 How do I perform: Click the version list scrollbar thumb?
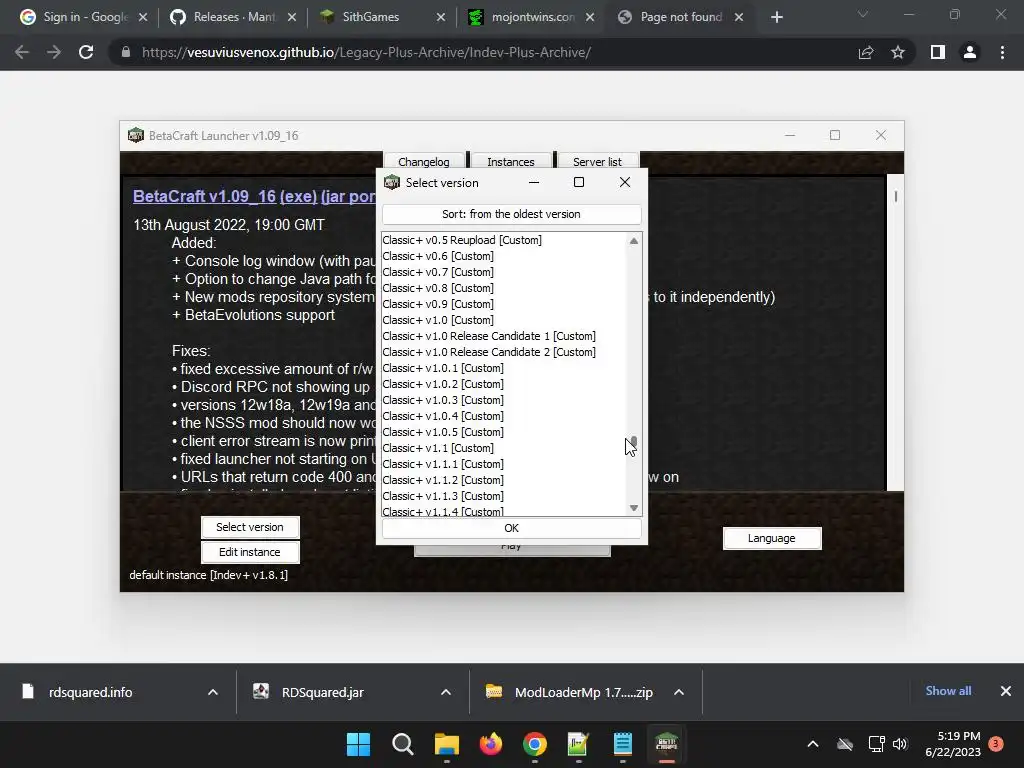tap(633, 443)
